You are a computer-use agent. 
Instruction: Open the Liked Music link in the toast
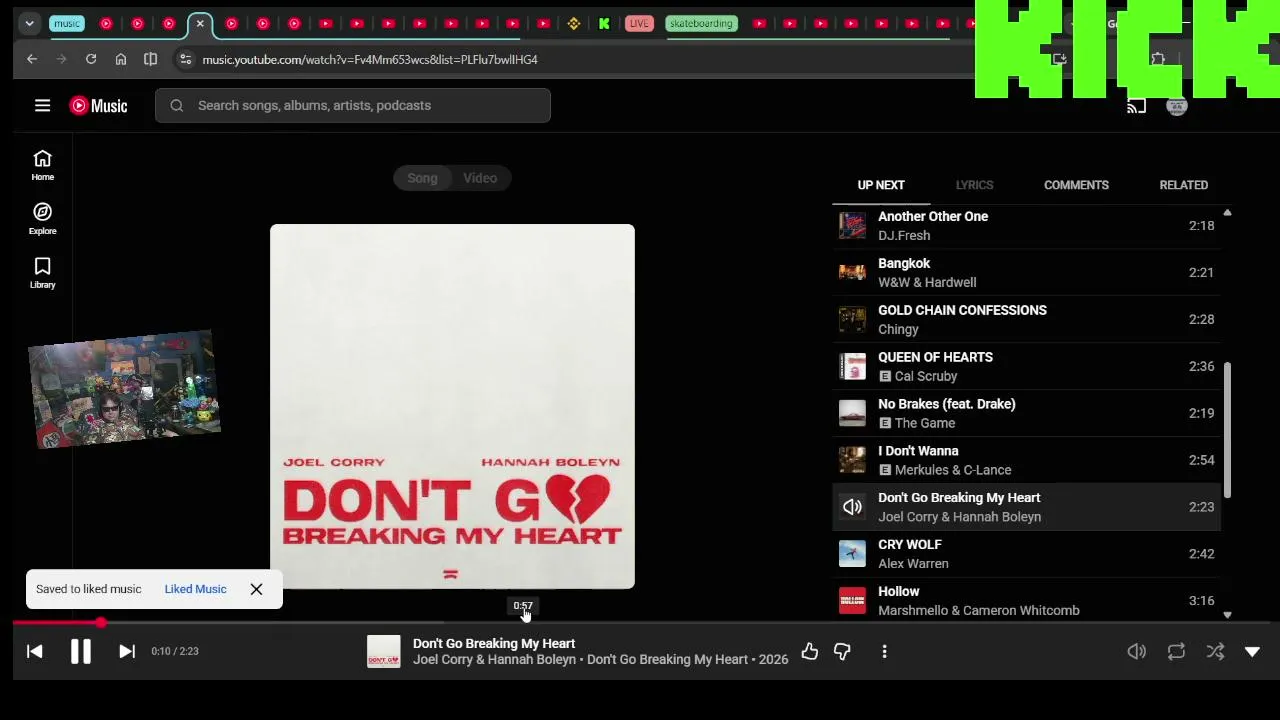(195, 589)
